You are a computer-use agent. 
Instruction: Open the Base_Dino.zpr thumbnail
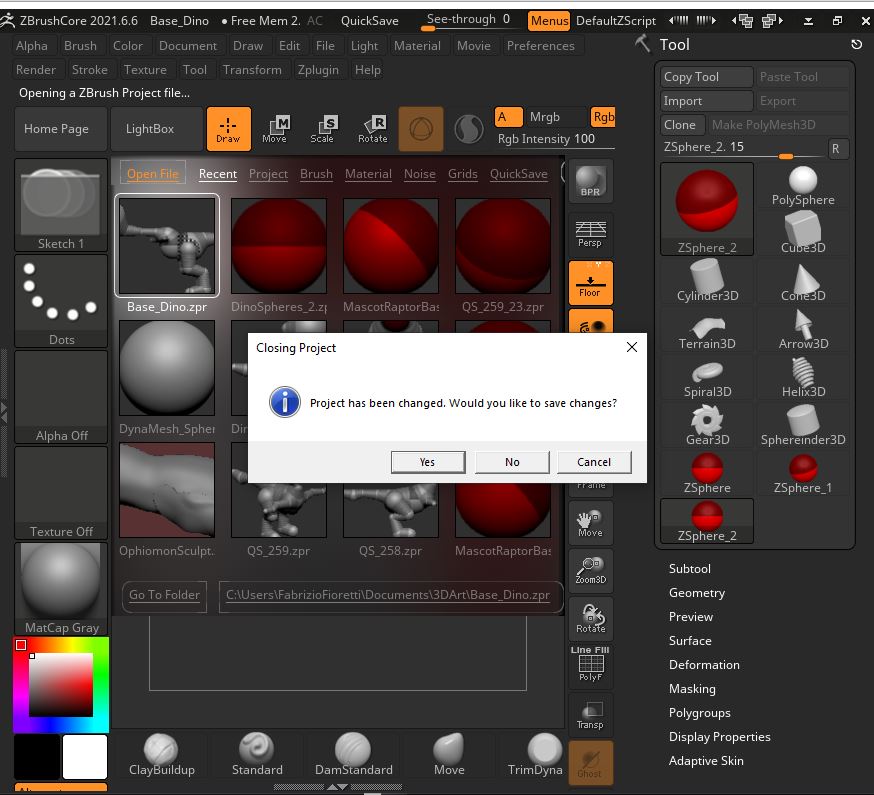167,246
